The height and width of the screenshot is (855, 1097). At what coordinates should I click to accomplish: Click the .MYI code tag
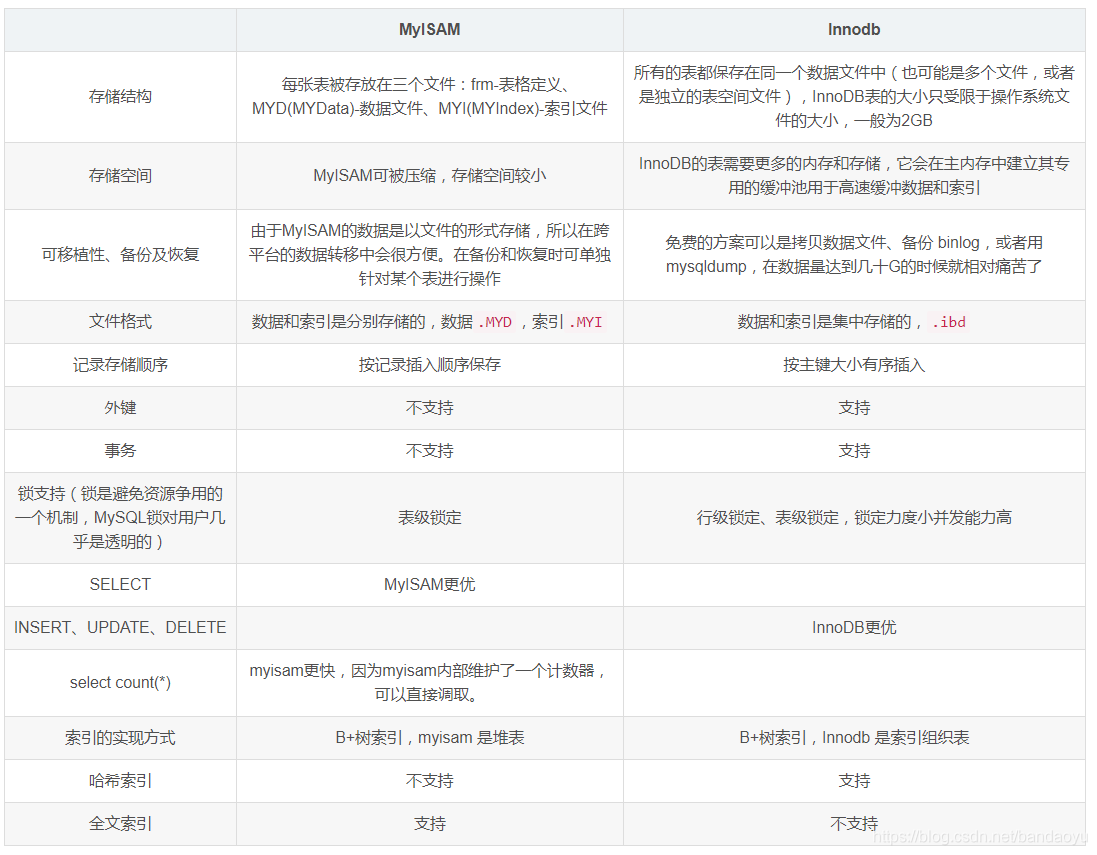586,322
